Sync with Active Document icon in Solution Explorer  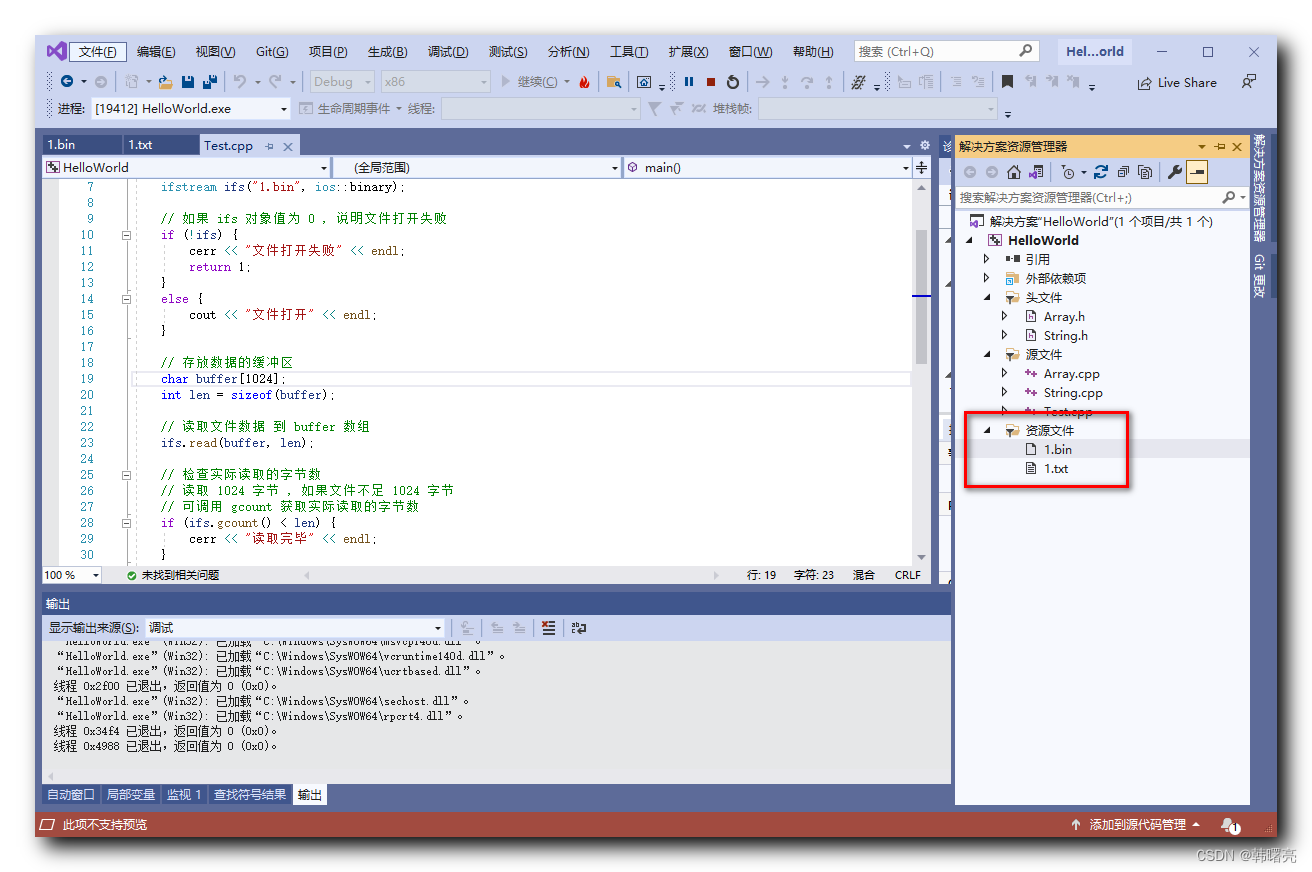(x=1101, y=172)
